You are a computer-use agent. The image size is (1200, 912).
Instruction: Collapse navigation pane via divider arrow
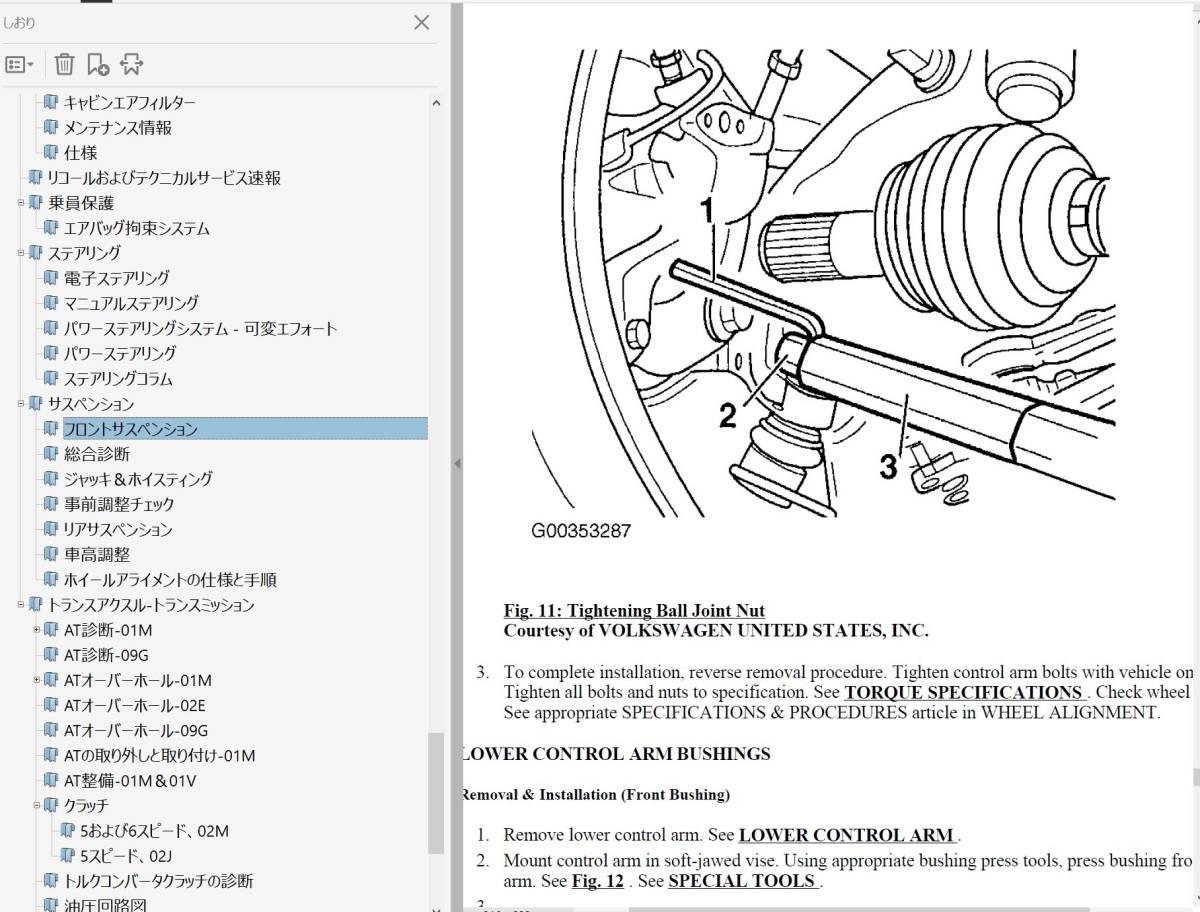click(x=456, y=464)
